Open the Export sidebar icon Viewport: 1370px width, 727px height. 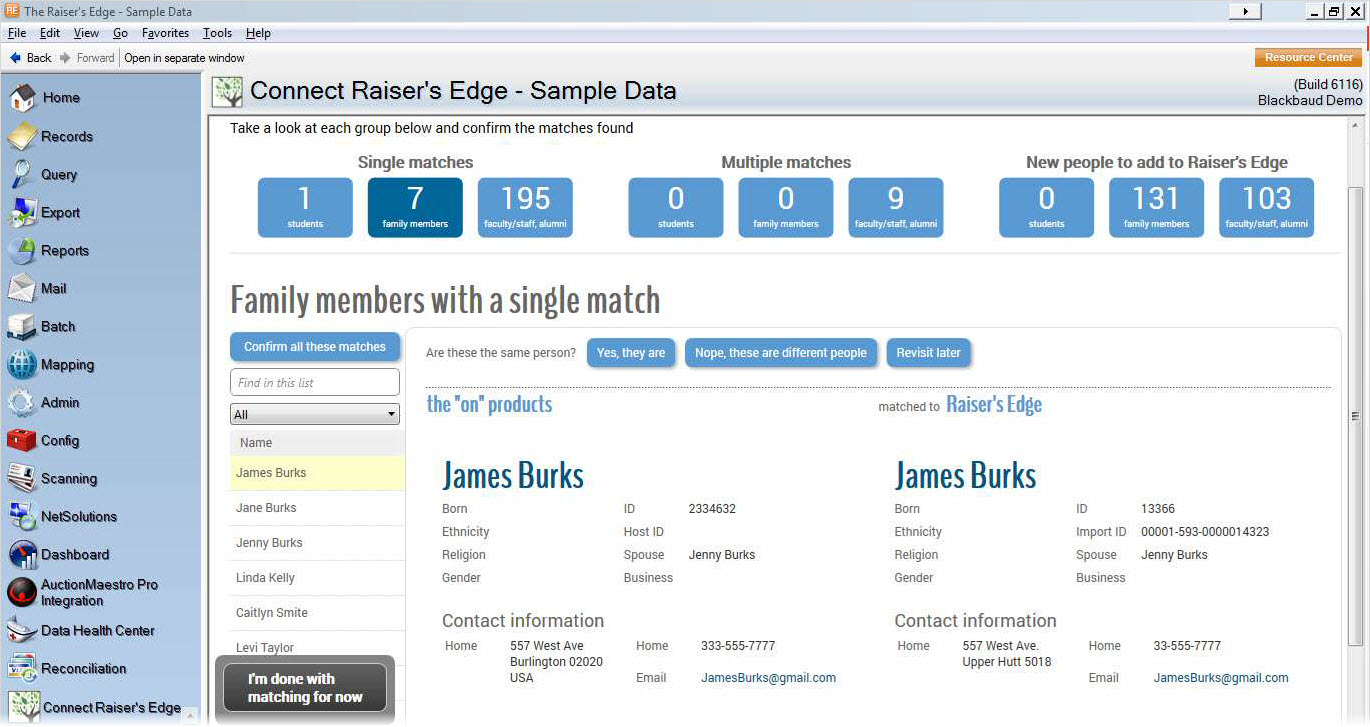22,212
